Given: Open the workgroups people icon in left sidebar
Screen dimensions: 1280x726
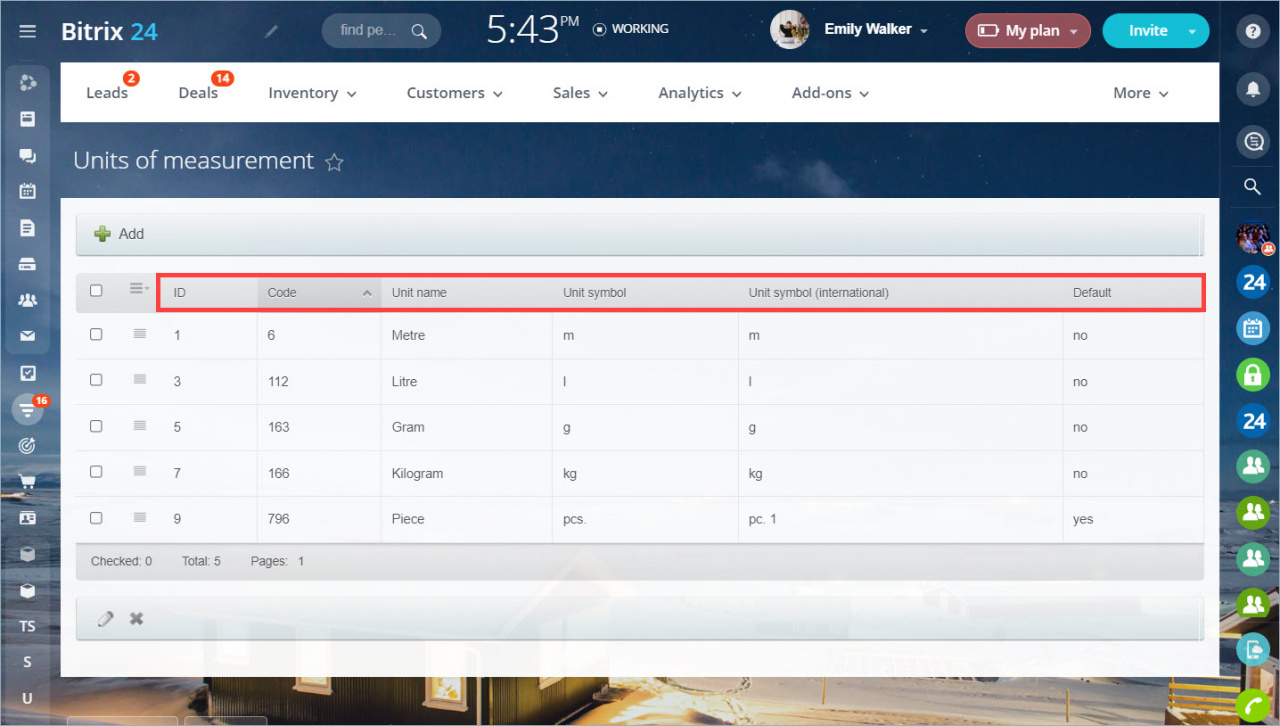Looking at the screenshot, I should click(x=28, y=300).
